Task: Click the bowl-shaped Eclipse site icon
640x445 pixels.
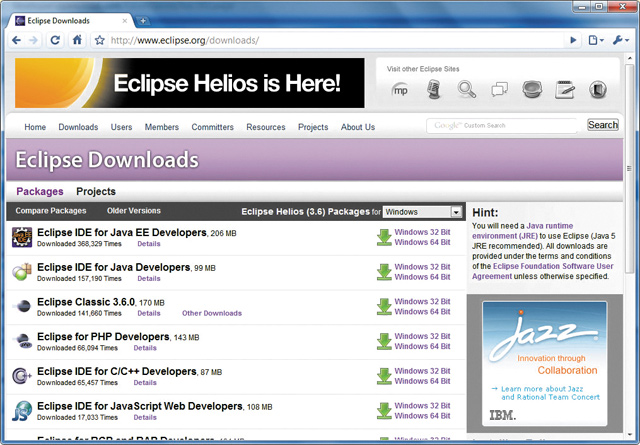Action: [532, 89]
